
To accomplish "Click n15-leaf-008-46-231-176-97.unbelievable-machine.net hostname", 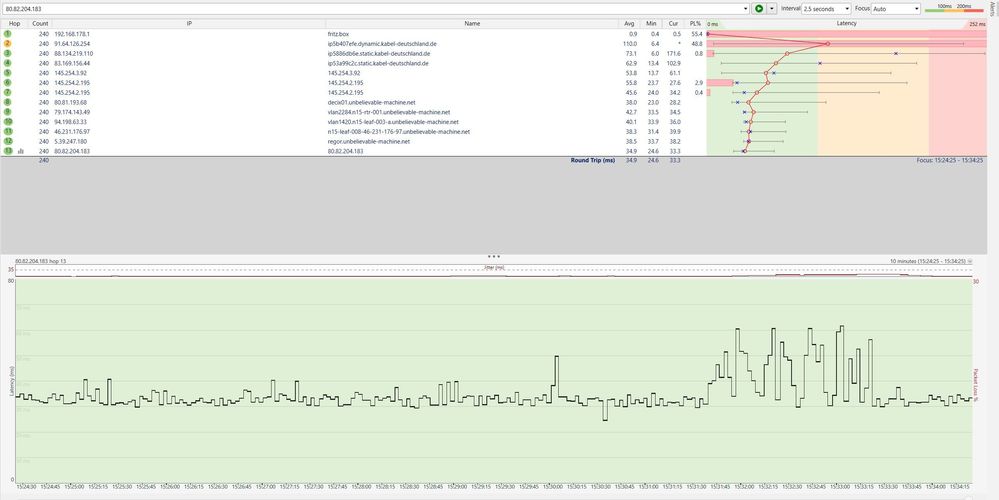I will 399,131.
